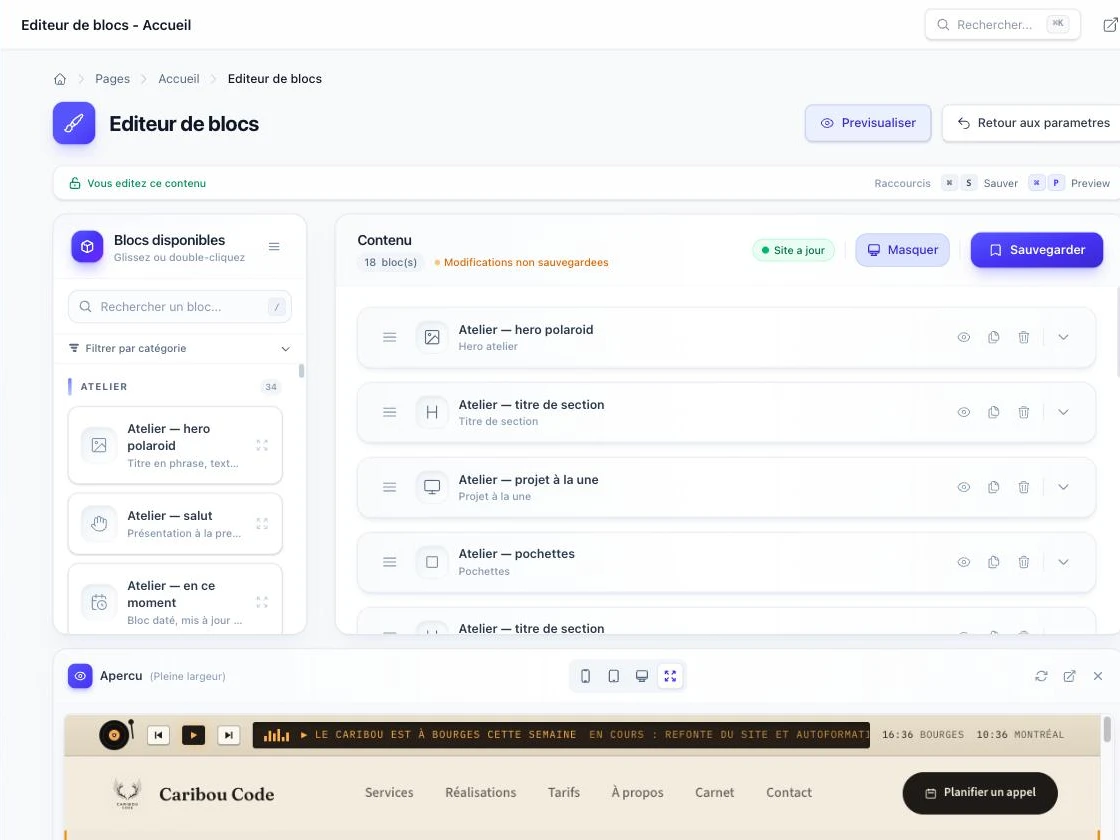1120x840 pixels.
Task: Toggle visibility of first Atelier — titre de section block
Action: 964,412
